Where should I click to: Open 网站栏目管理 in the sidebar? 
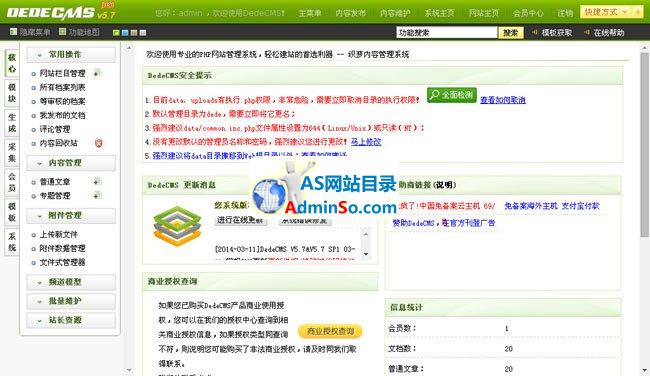[62, 73]
